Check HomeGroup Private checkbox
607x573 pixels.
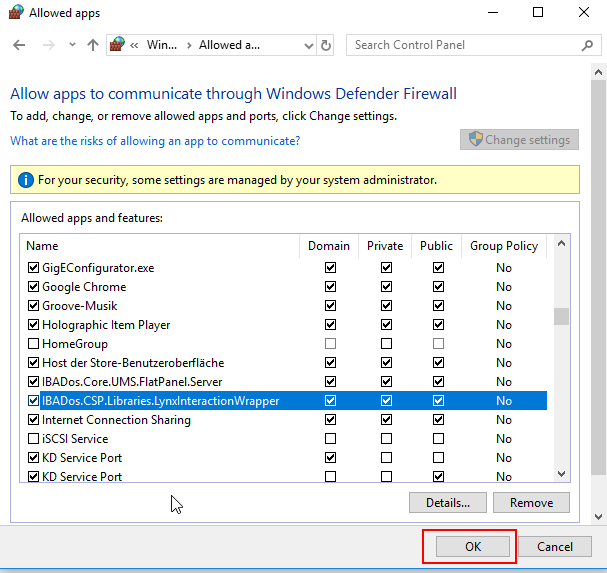[386, 343]
